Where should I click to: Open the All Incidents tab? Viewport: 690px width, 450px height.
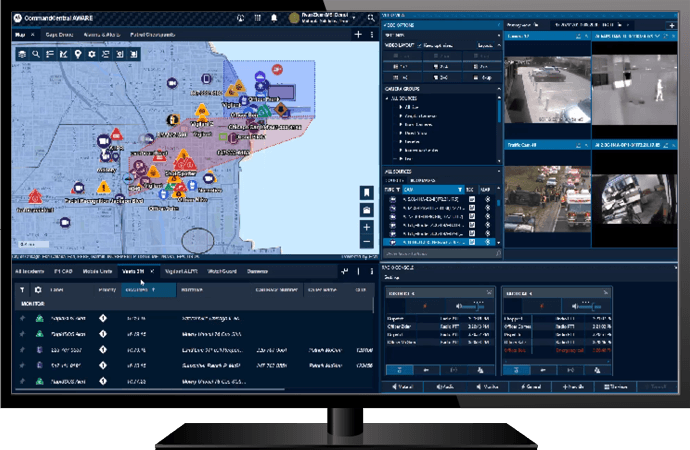[30, 271]
